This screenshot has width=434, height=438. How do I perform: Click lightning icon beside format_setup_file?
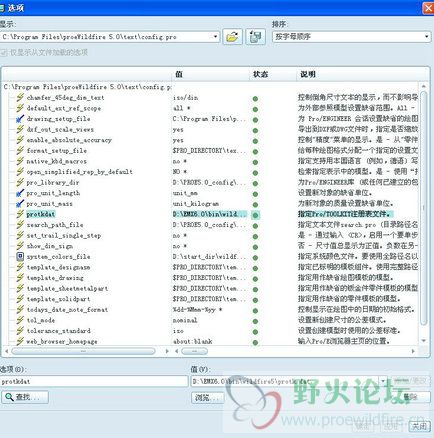click(20, 151)
